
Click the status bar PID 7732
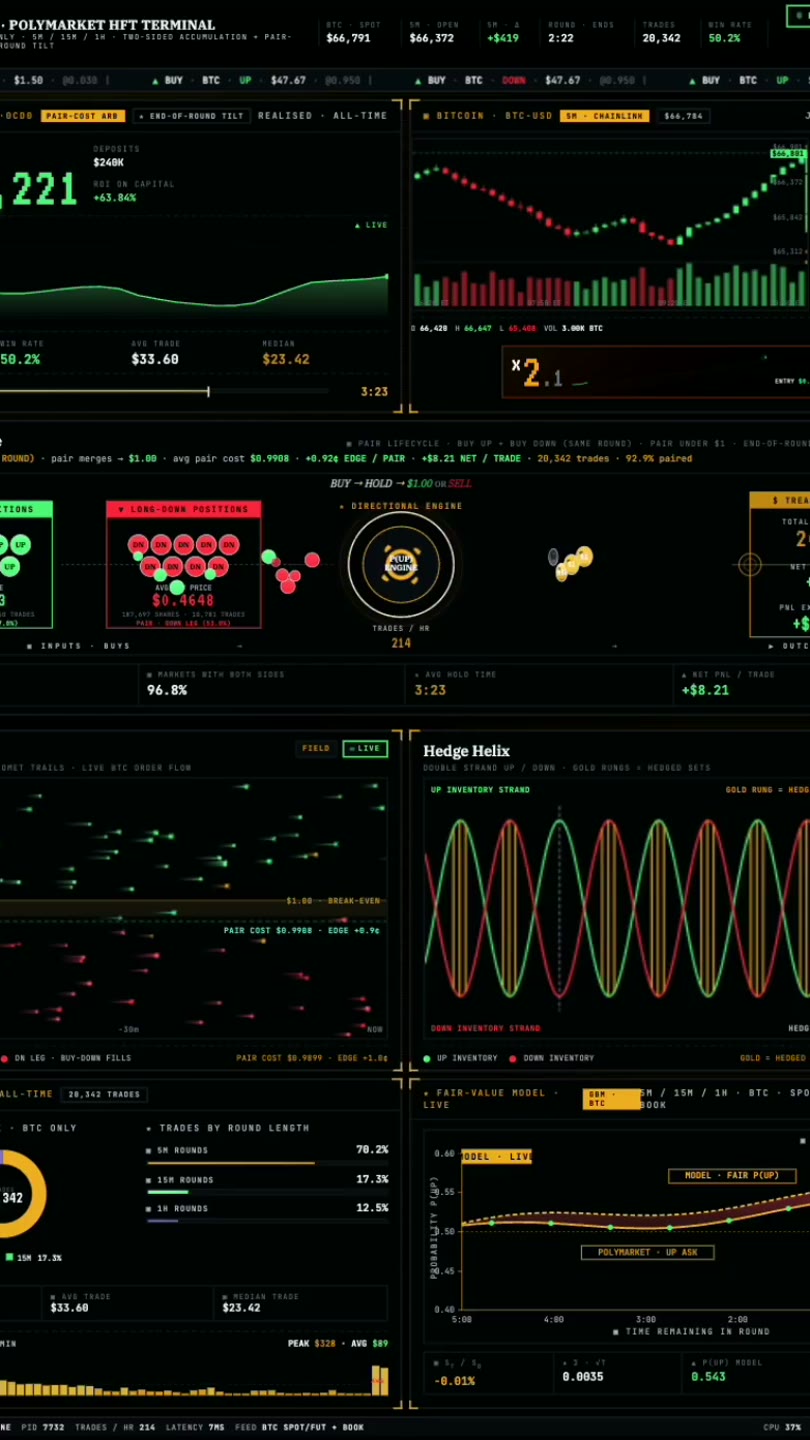click(43, 1427)
